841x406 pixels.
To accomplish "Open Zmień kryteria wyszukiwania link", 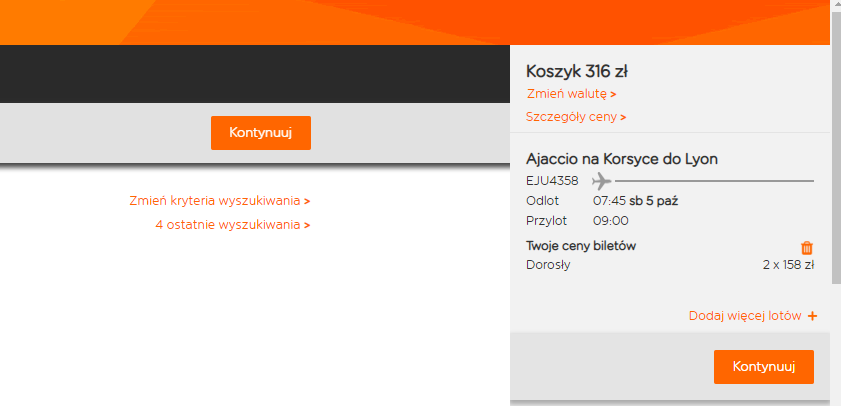I will click(219, 201).
